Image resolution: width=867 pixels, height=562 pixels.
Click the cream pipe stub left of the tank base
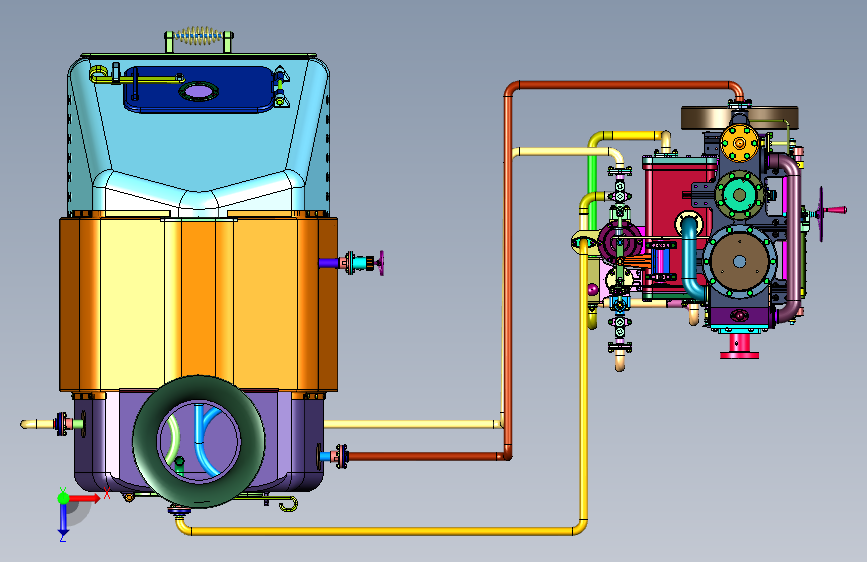pos(36,424)
